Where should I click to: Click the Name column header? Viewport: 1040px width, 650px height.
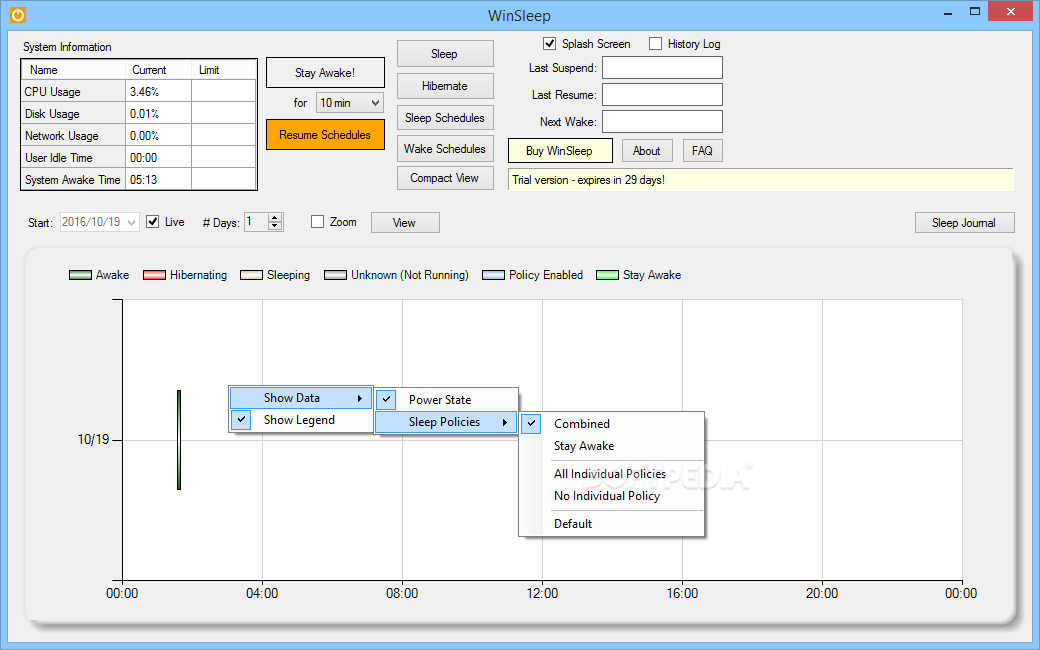point(73,70)
